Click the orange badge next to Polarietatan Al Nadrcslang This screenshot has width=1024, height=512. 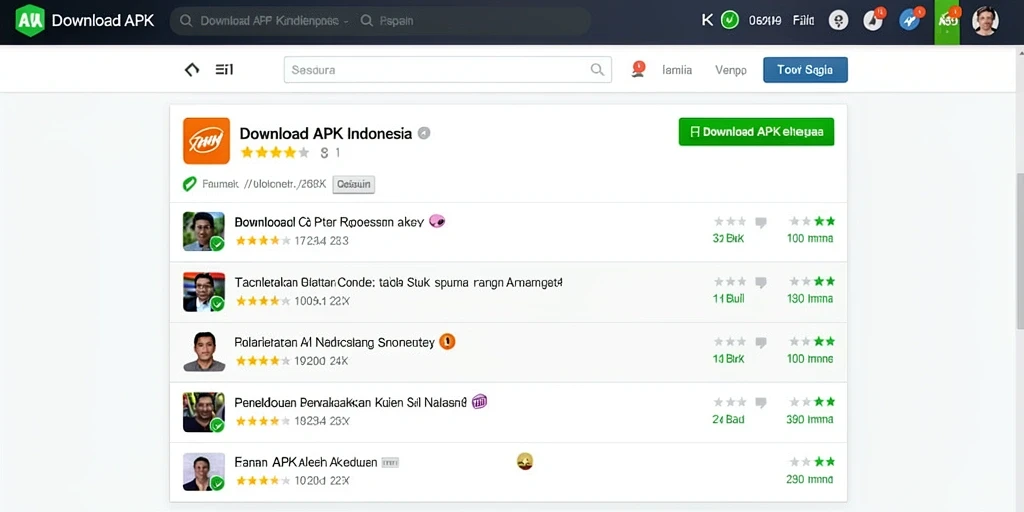(447, 341)
